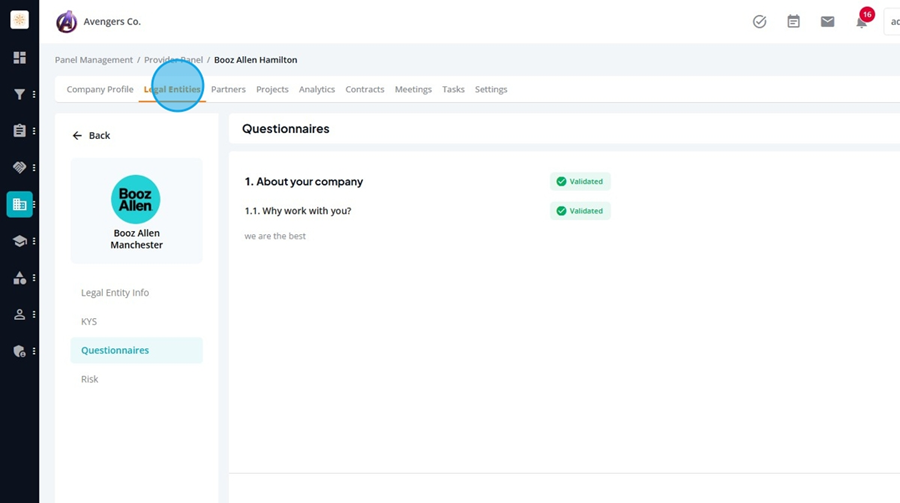Switch to the Partners tab
Viewport: 900px width, 503px height.
point(228,89)
